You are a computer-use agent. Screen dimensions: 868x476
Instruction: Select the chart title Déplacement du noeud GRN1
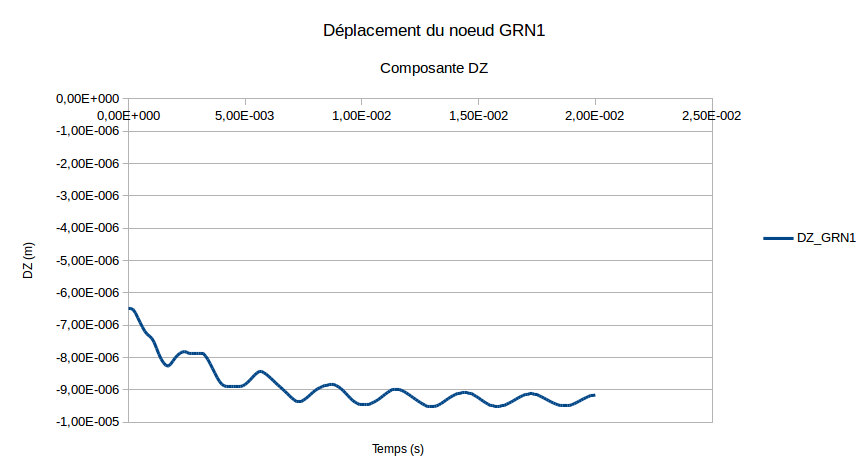434,31
